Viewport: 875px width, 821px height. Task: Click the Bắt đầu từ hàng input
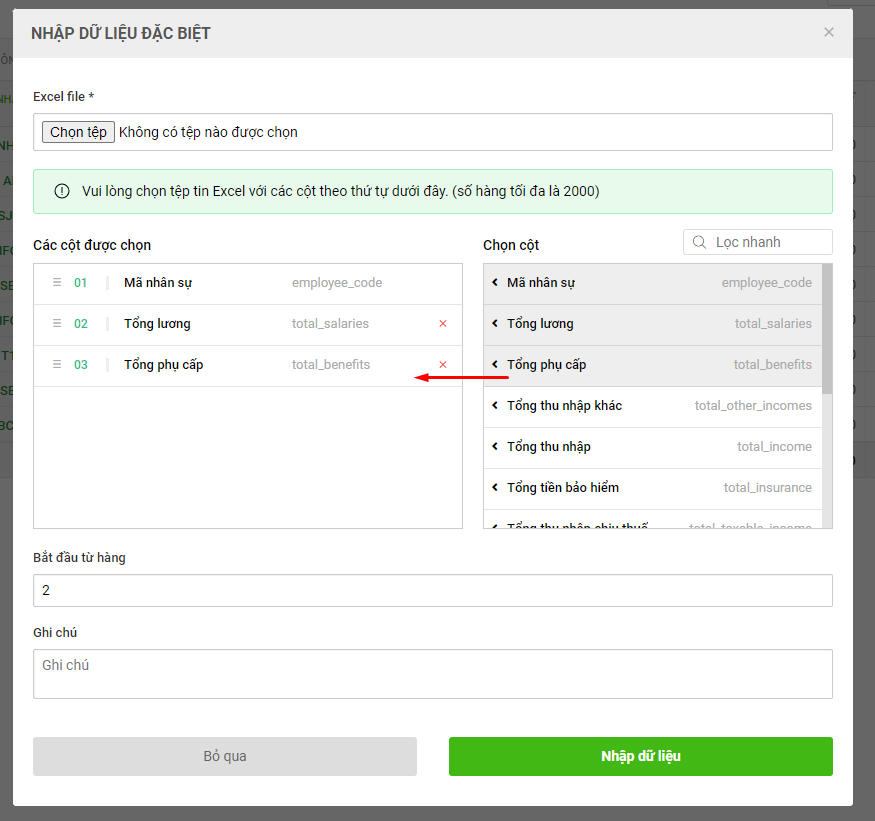(432, 590)
